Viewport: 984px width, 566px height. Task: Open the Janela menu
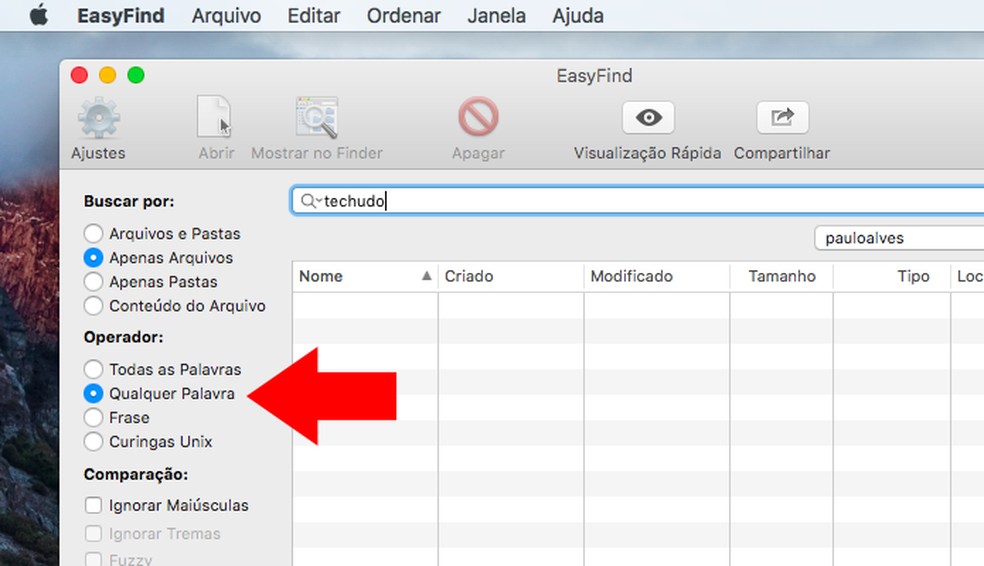496,15
